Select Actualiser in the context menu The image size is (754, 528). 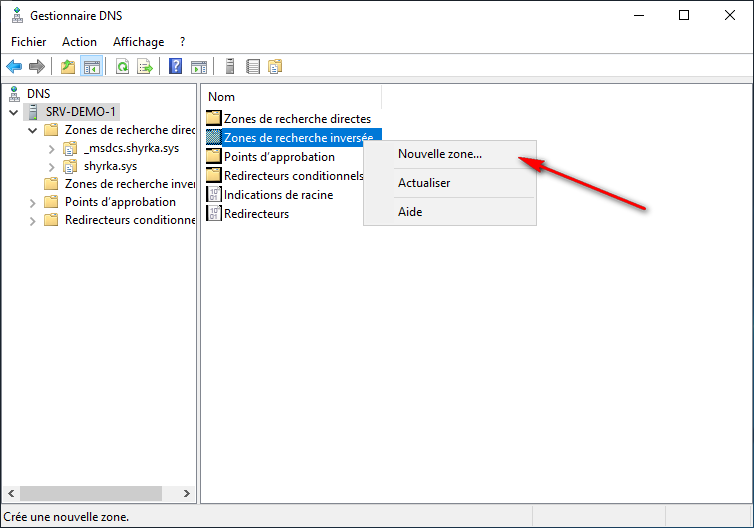(424, 183)
